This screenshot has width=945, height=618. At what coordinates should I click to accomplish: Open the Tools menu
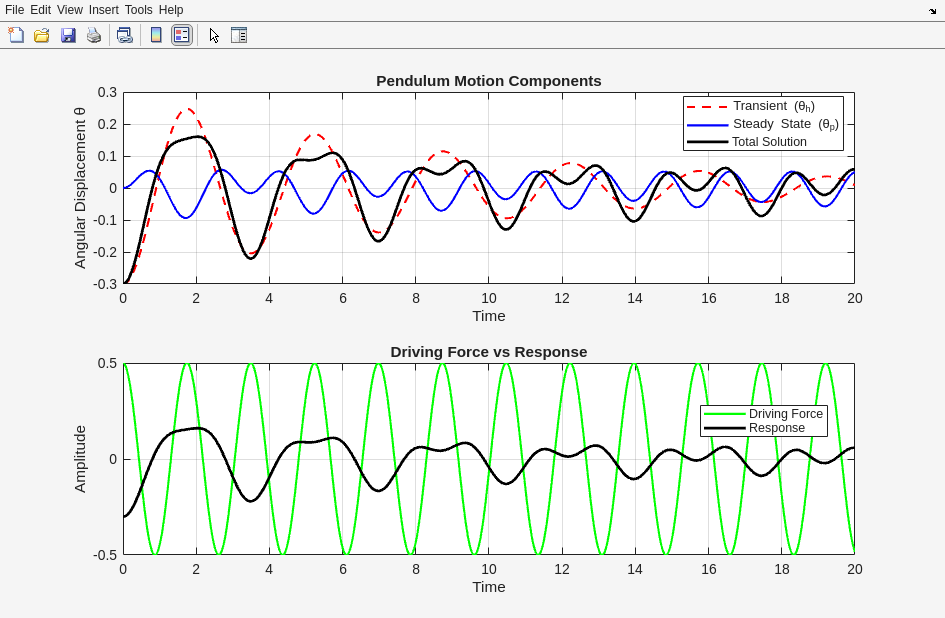pyautogui.click(x=139, y=10)
